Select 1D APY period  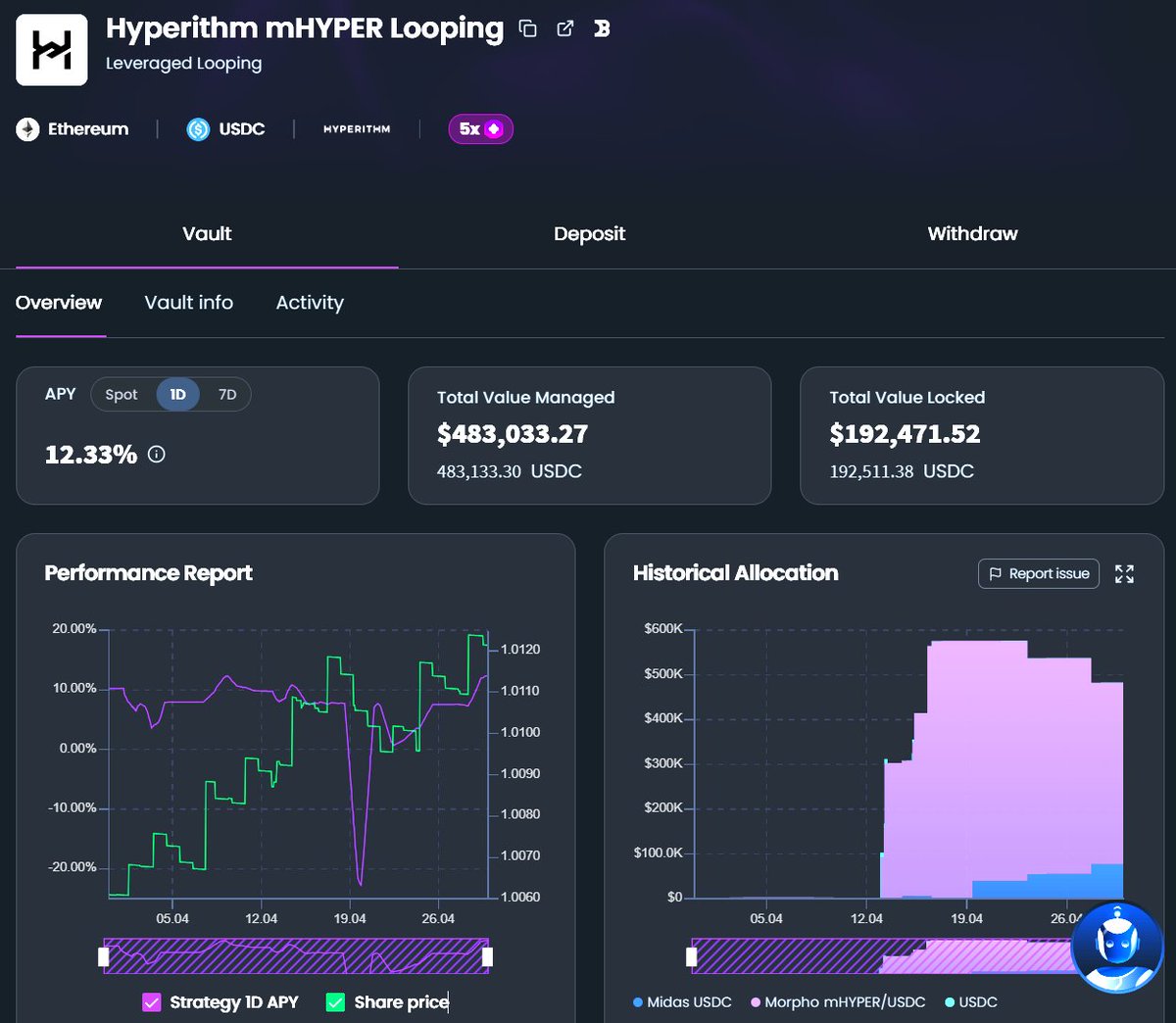(x=177, y=395)
